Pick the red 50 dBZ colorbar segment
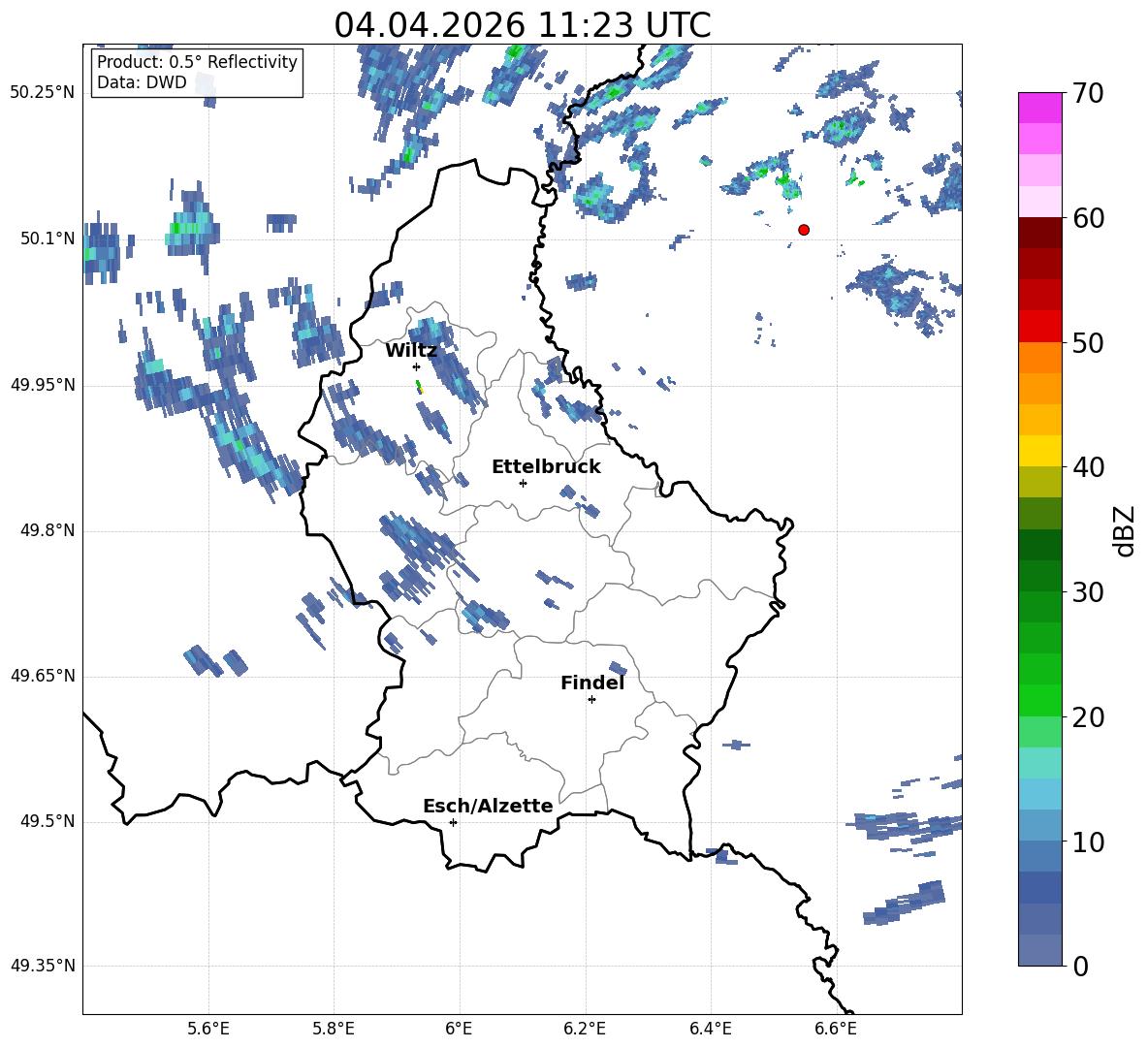 coord(1039,327)
